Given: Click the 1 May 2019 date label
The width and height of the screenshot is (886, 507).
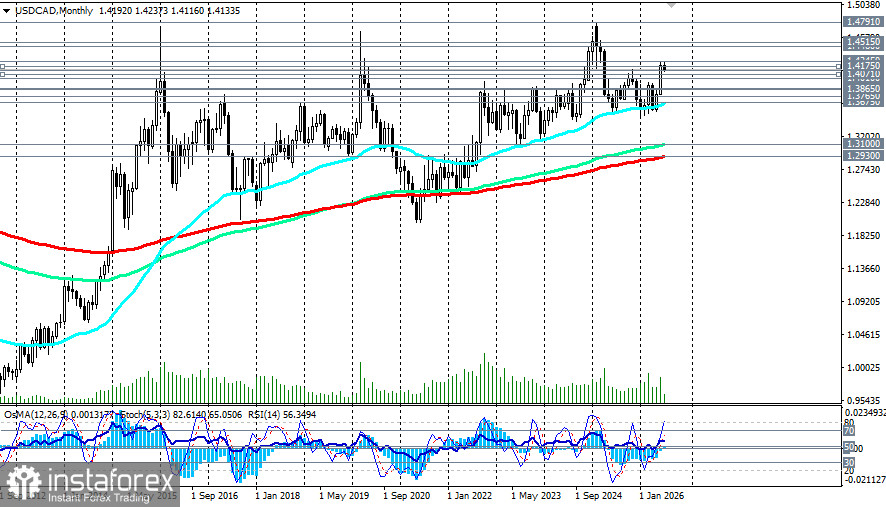Looking at the screenshot, I should pyautogui.click(x=344, y=496).
